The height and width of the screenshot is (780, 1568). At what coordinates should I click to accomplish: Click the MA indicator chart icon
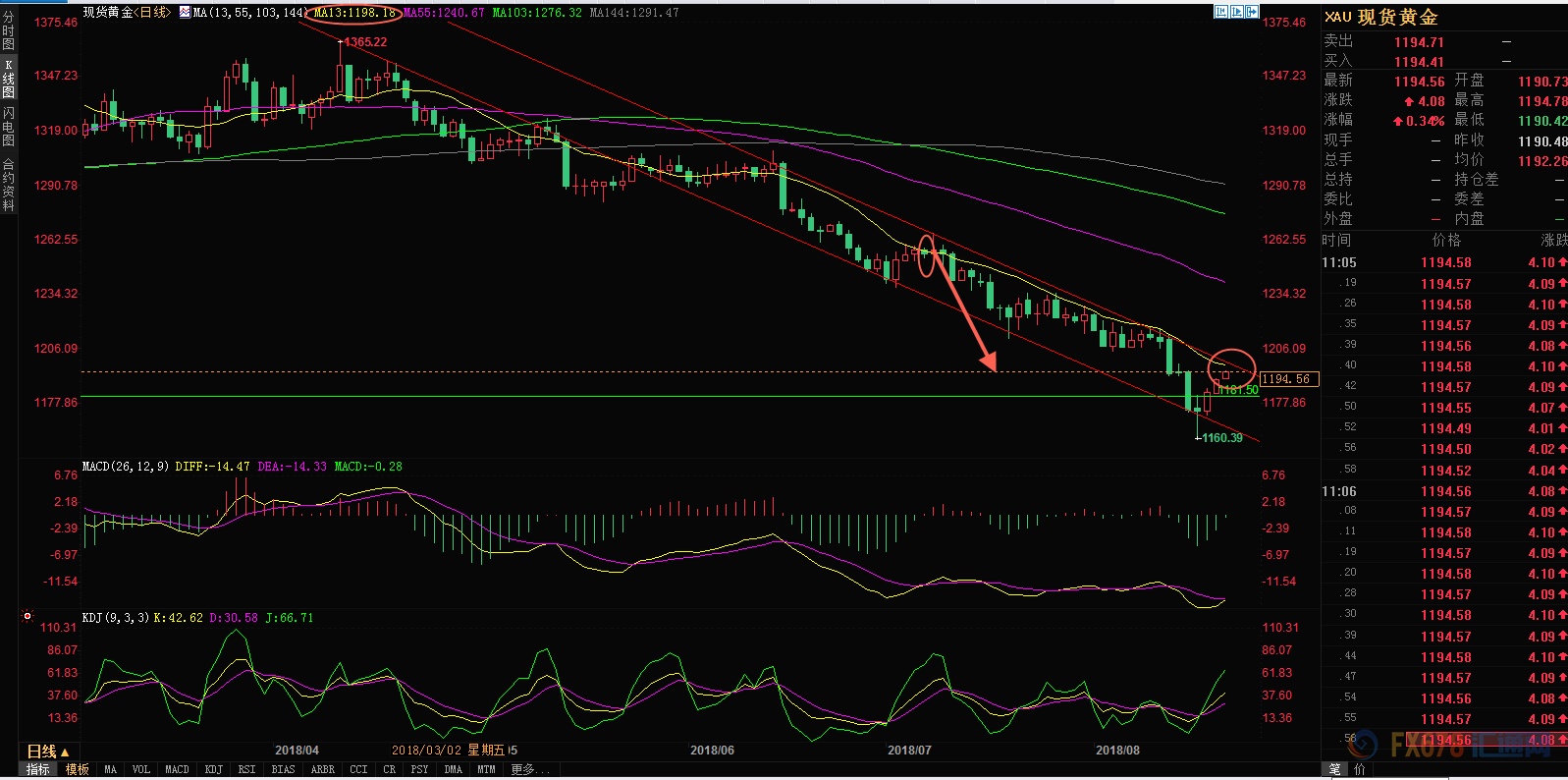(185, 13)
